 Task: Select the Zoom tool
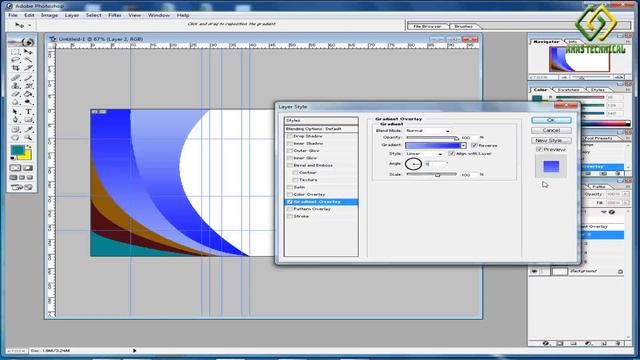tap(28, 138)
